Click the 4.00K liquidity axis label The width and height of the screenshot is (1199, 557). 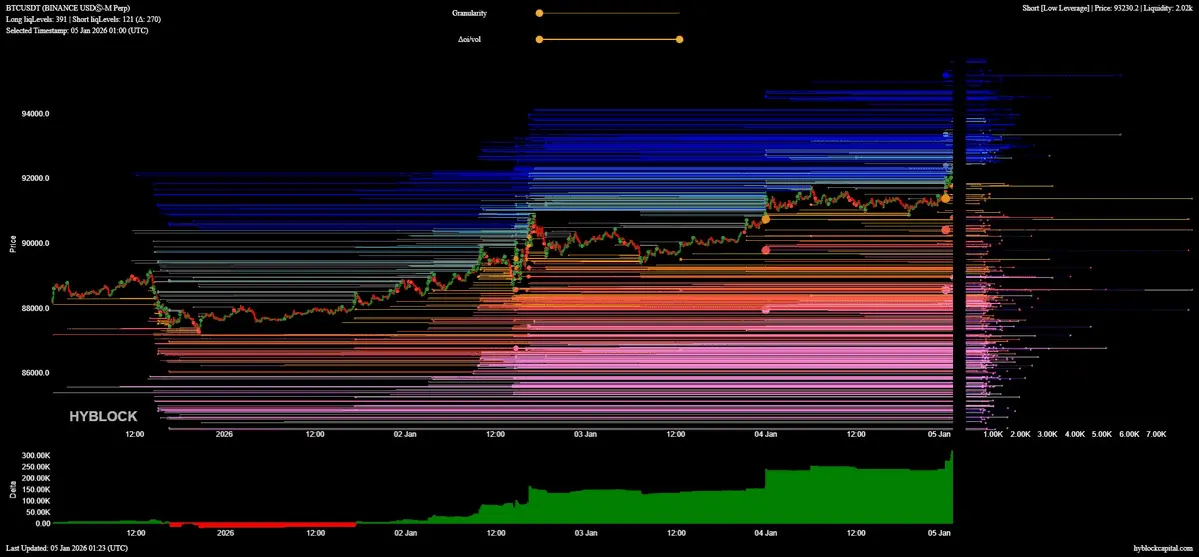[x=1074, y=434]
